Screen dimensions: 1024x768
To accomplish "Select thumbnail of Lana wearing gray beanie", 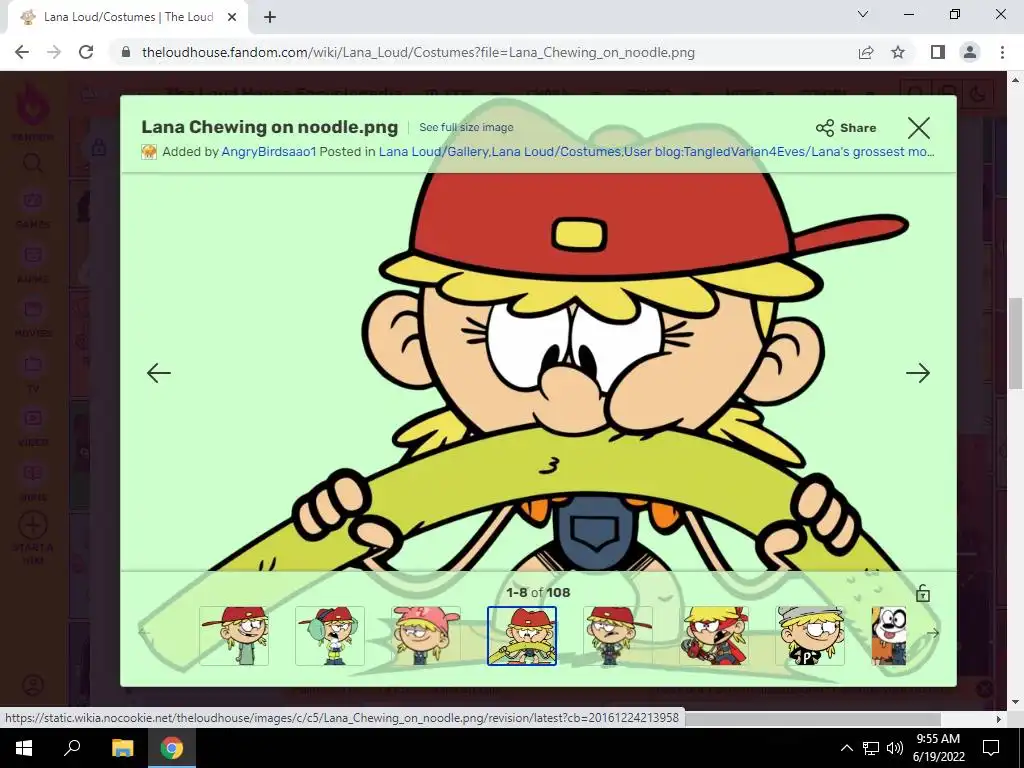I will coord(810,635).
